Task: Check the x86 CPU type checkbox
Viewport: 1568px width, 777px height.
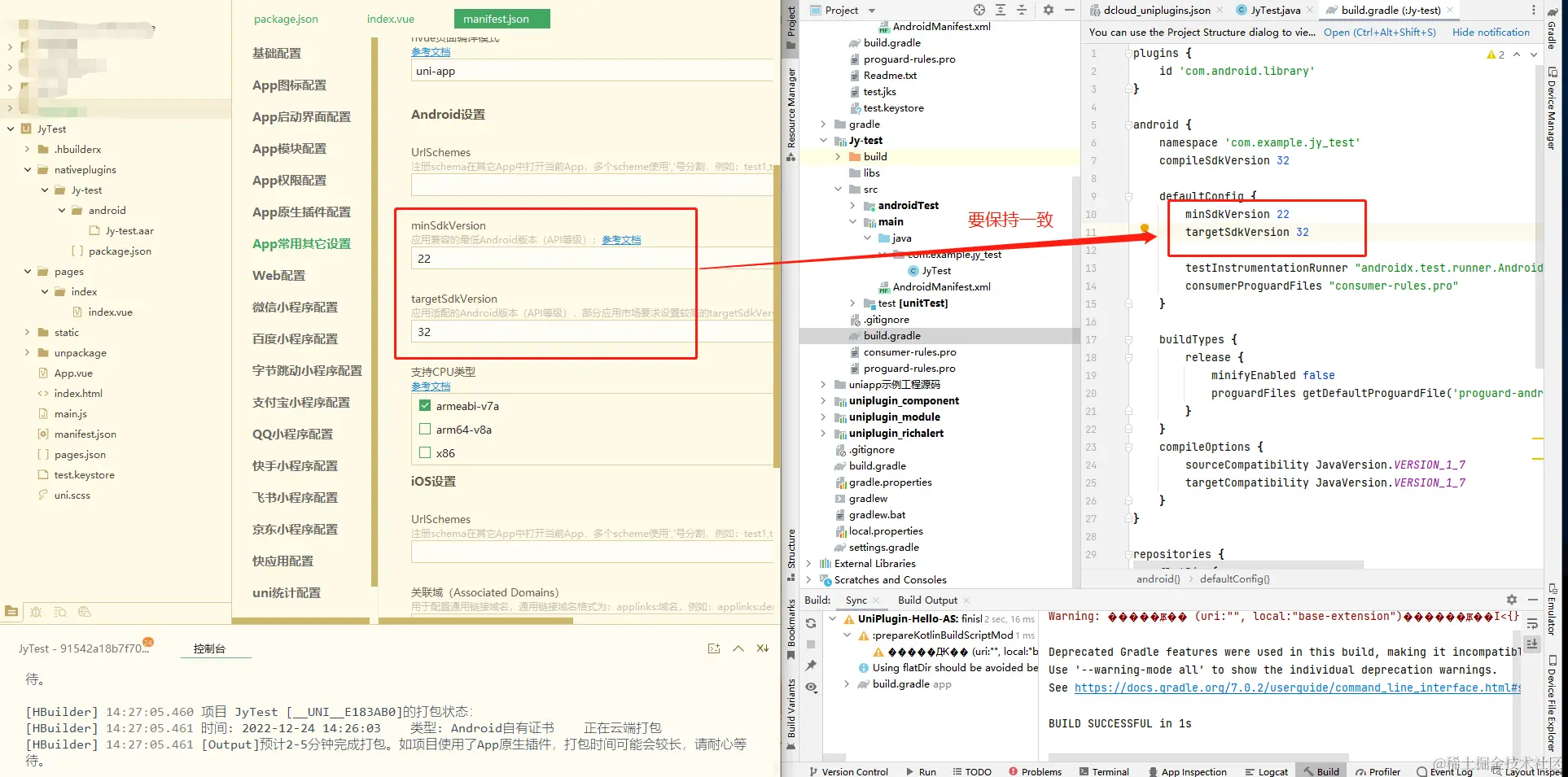Action: tap(425, 453)
